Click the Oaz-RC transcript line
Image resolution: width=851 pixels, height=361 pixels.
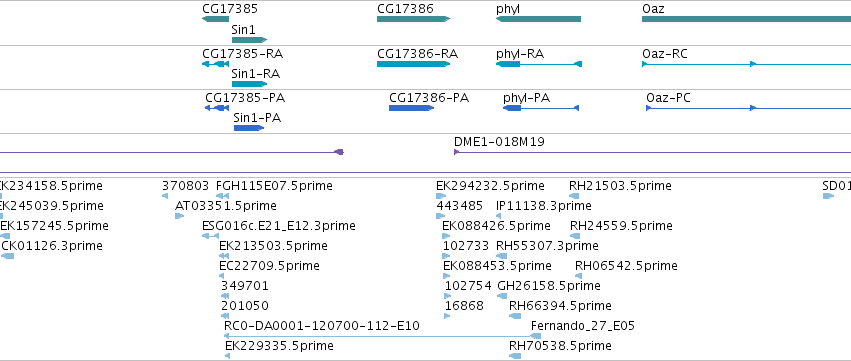(746, 64)
